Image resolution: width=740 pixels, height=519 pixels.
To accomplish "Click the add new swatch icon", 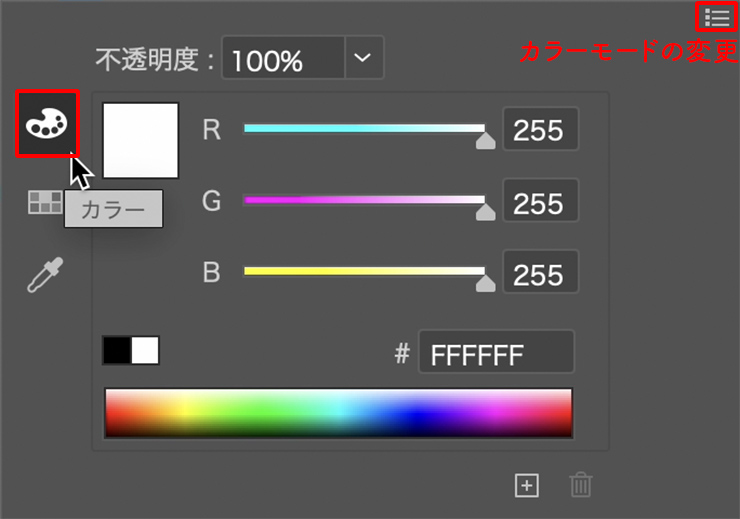I will pyautogui.click(x=526, y=486).
